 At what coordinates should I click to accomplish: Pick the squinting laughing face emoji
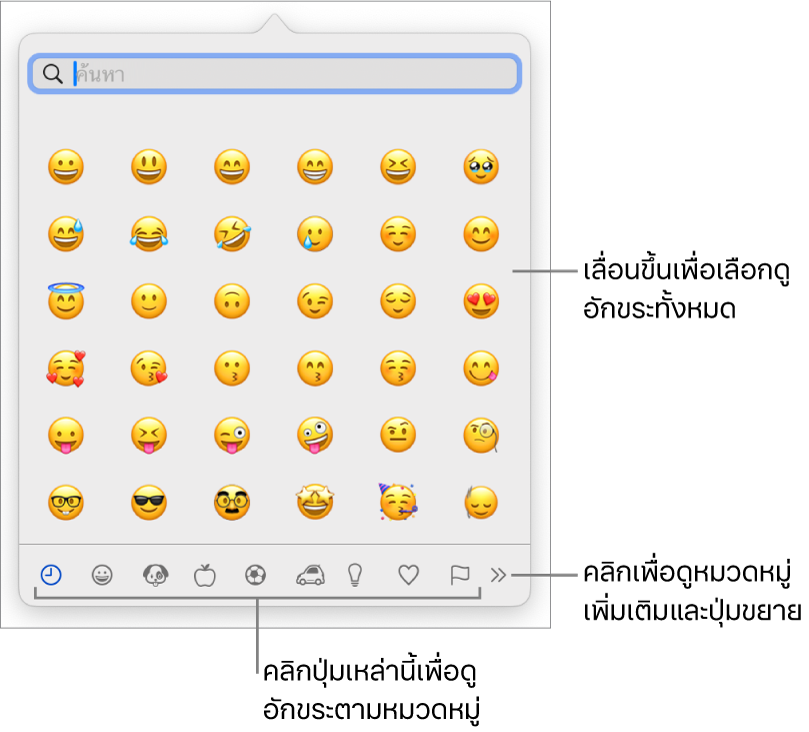398,167
